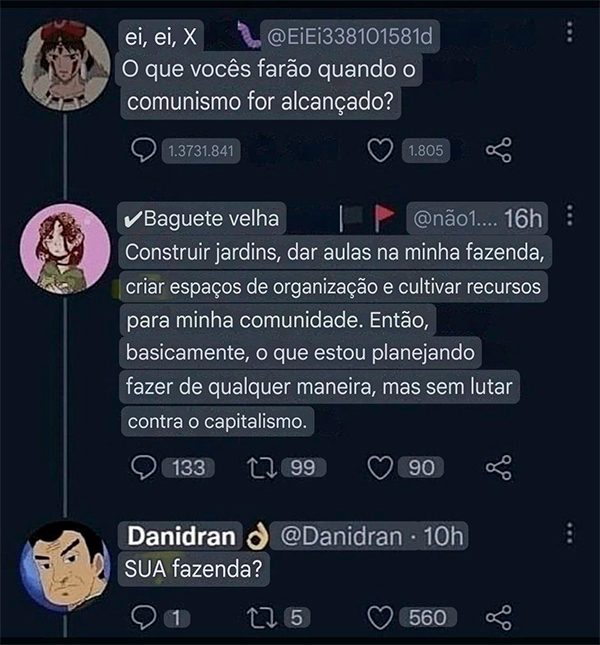Retweet Danidran's tweet with 5 retweets
The height and width of the screenshot is (645, 600).
click(x=262, y=618)
